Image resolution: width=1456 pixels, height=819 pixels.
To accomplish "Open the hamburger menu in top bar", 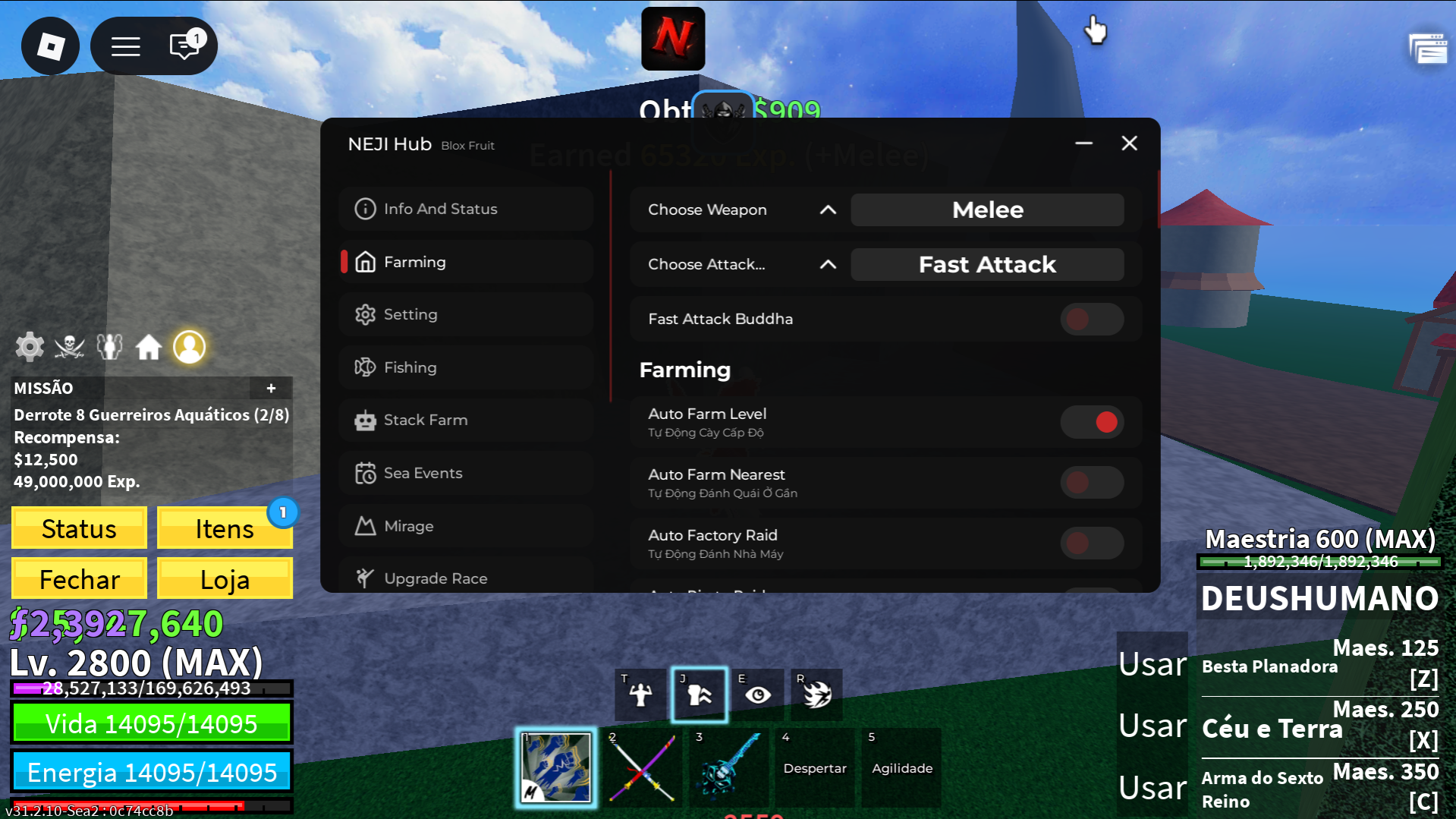I will click(x=126, y=46).
